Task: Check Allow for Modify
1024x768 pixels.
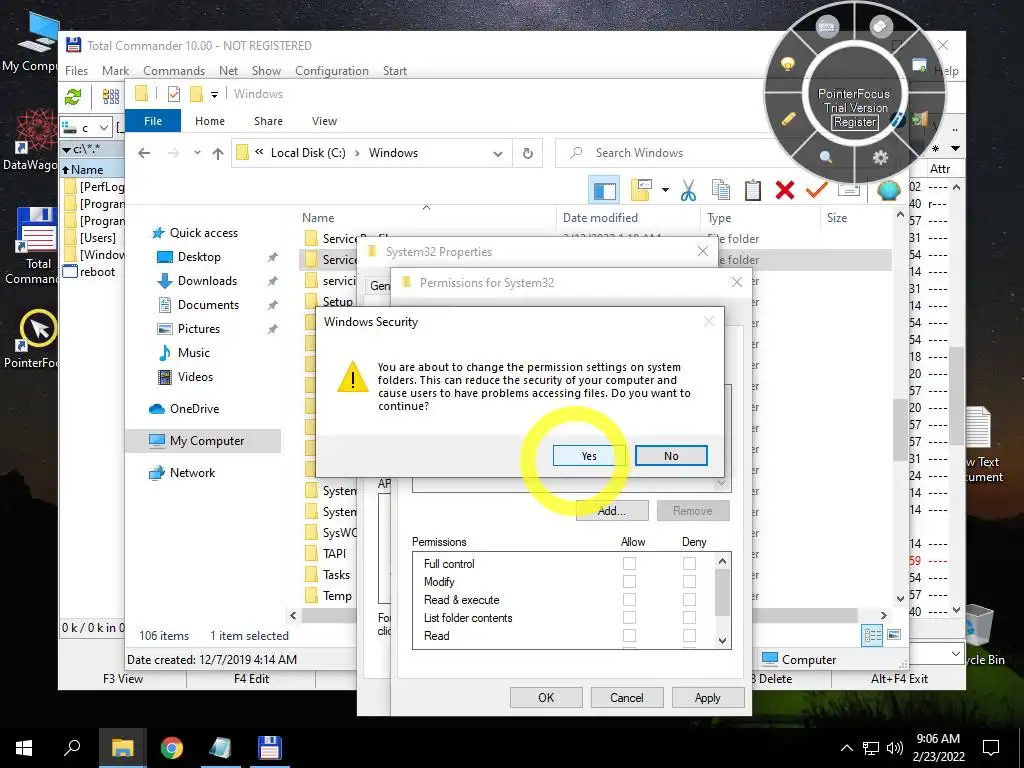Action: point(630,581)
